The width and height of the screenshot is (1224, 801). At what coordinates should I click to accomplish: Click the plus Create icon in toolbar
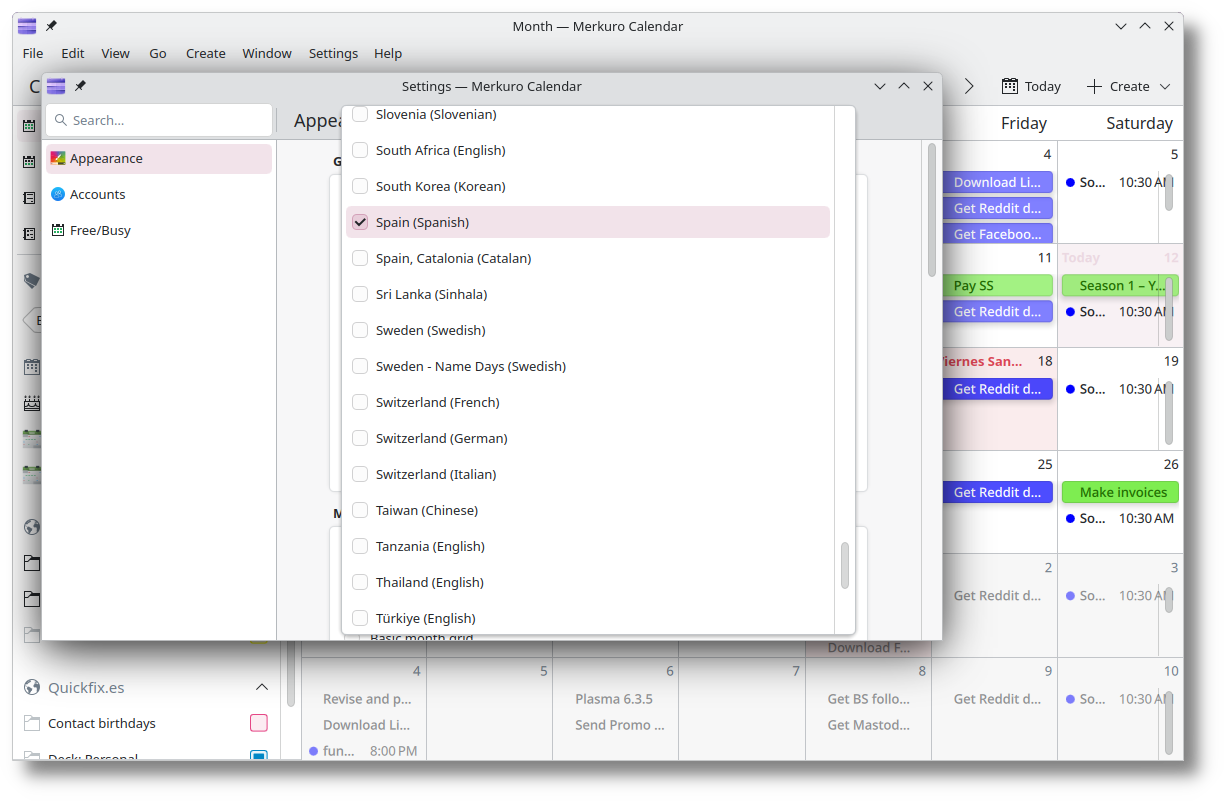pos(1094,87)
